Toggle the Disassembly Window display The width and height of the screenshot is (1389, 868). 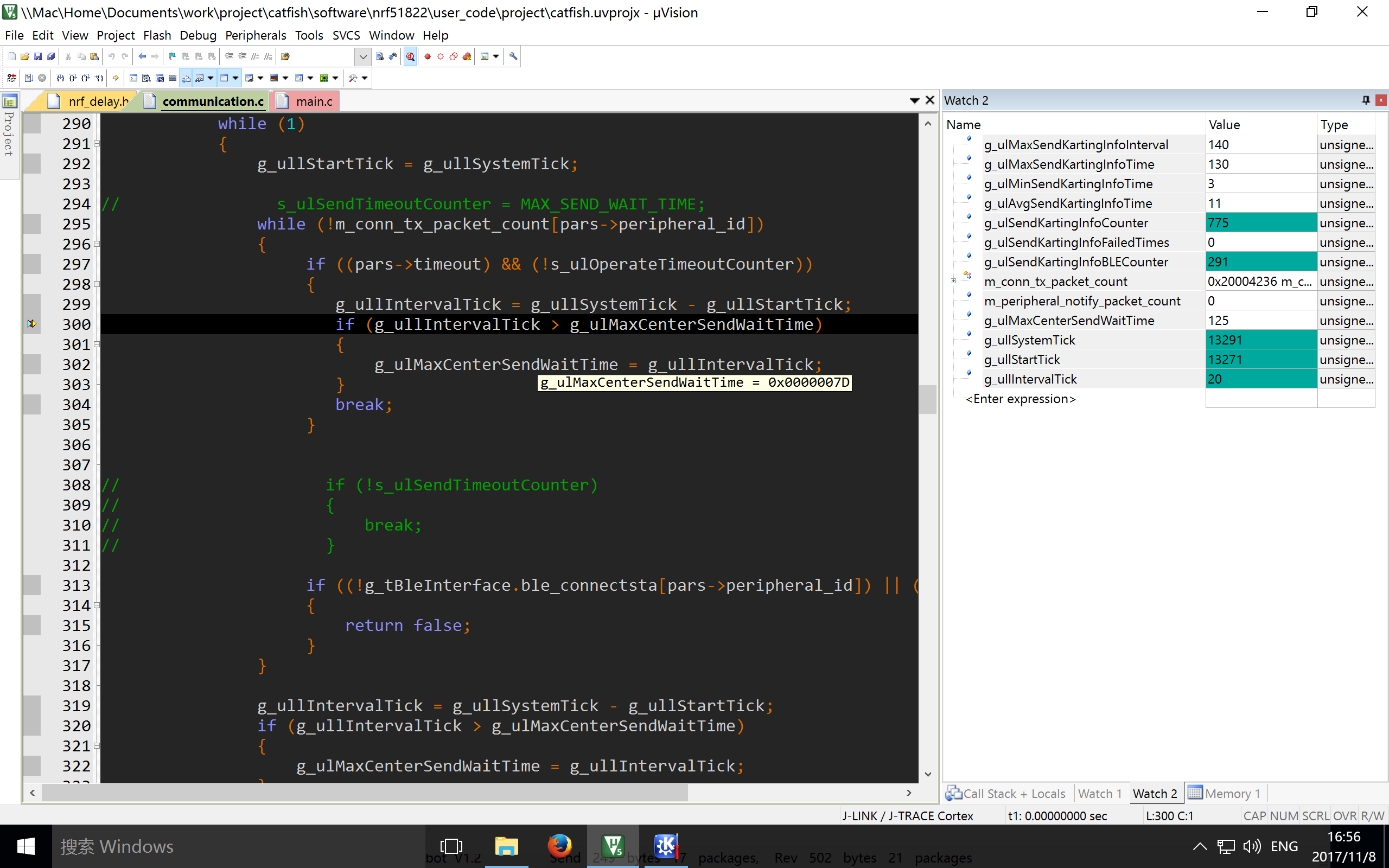(146, 78)
